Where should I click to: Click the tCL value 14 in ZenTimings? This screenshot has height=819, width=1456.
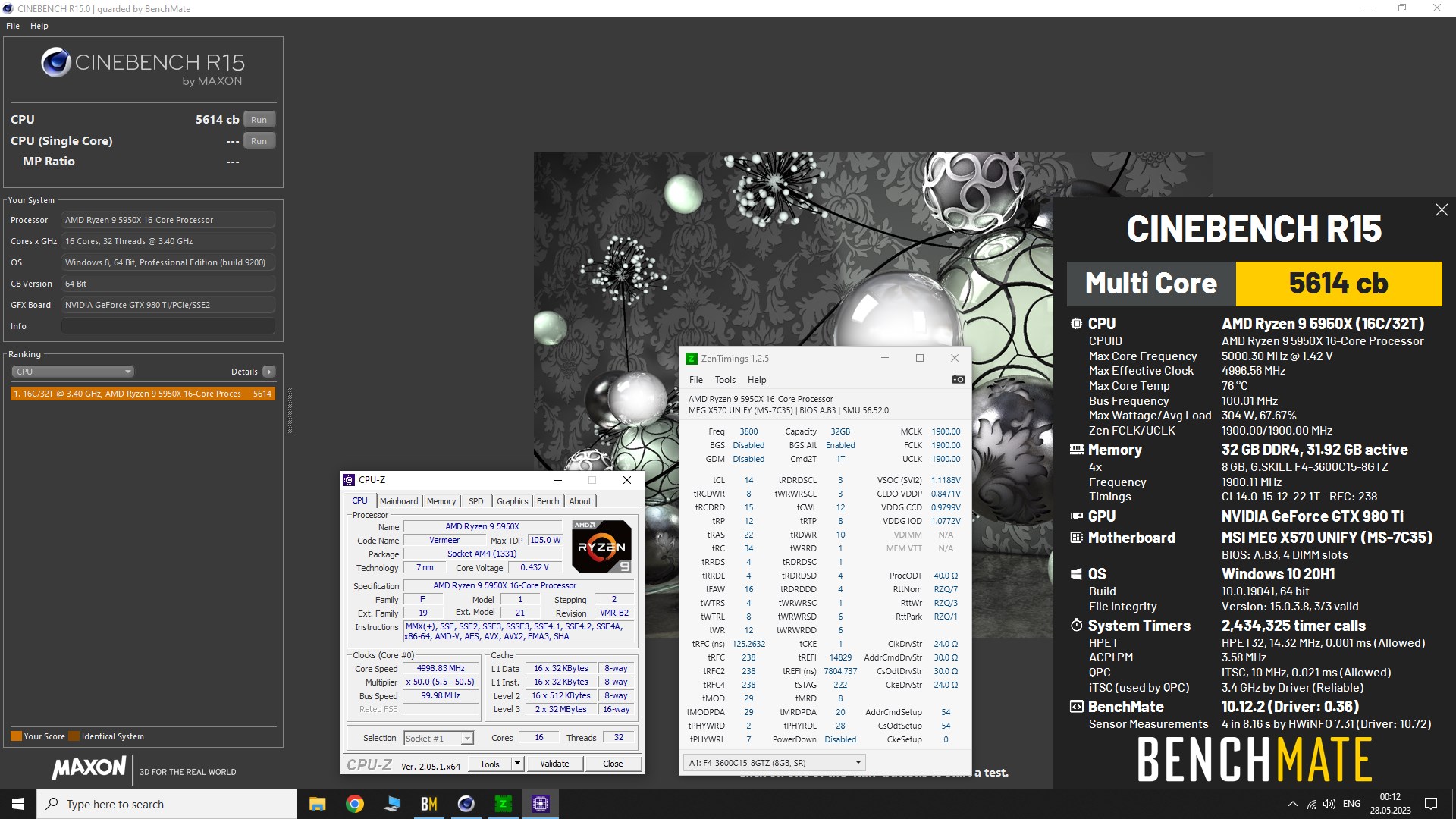click(748, 480)
